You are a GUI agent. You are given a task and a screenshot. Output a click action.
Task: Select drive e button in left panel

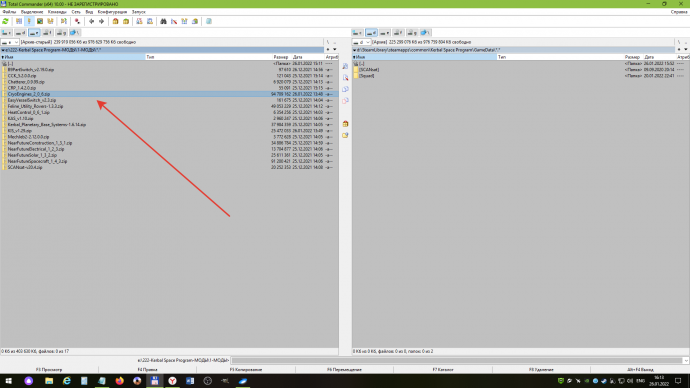pyautogui.click(x=34, y=33)
